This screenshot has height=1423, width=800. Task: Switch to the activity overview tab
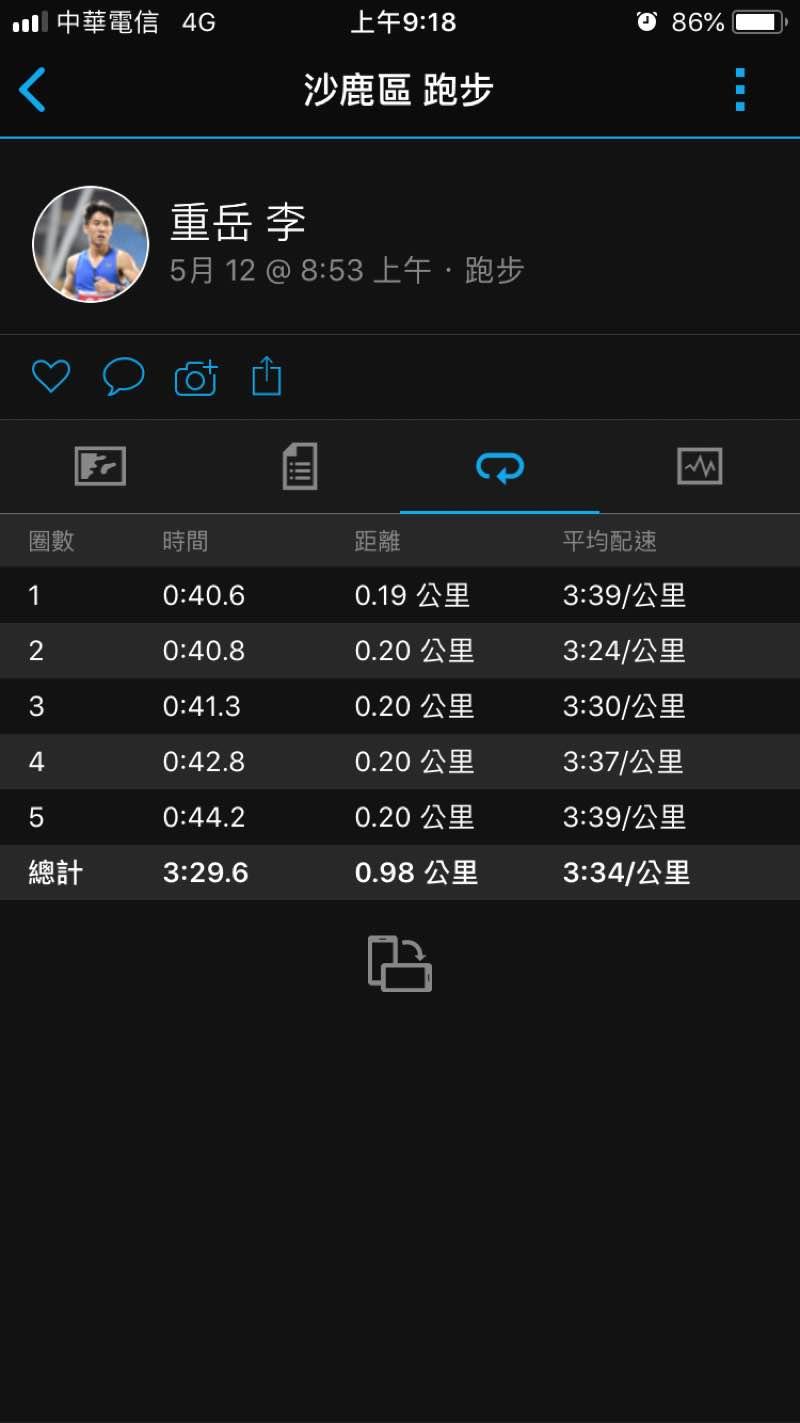(x=100, y=466)
